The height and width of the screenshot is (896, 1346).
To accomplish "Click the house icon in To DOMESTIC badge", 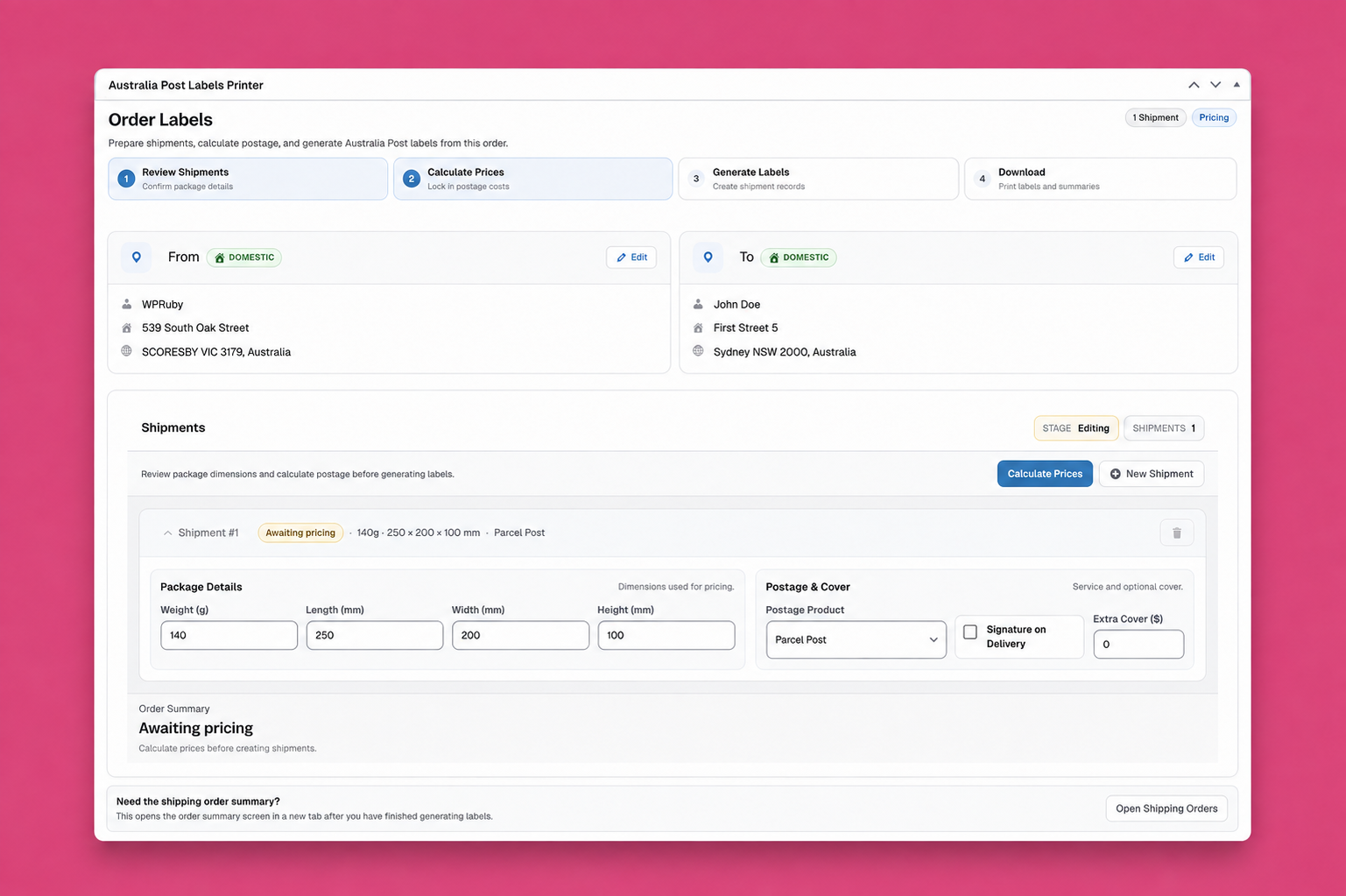I will point(774,258).
